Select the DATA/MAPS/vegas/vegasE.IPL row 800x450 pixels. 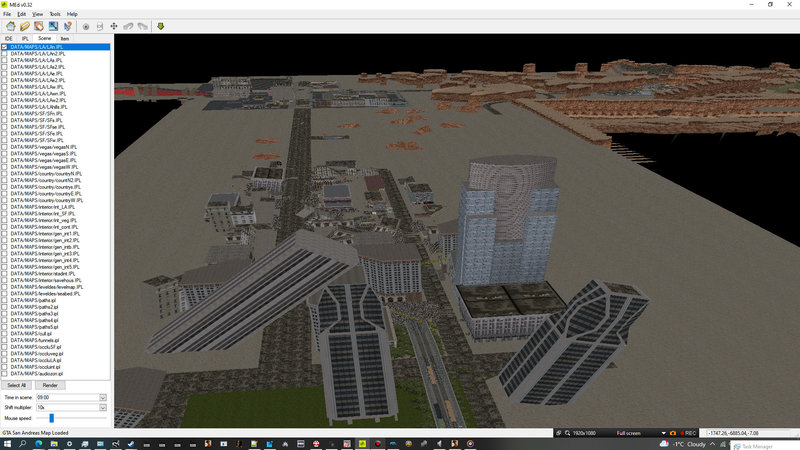tap(57, 160)
